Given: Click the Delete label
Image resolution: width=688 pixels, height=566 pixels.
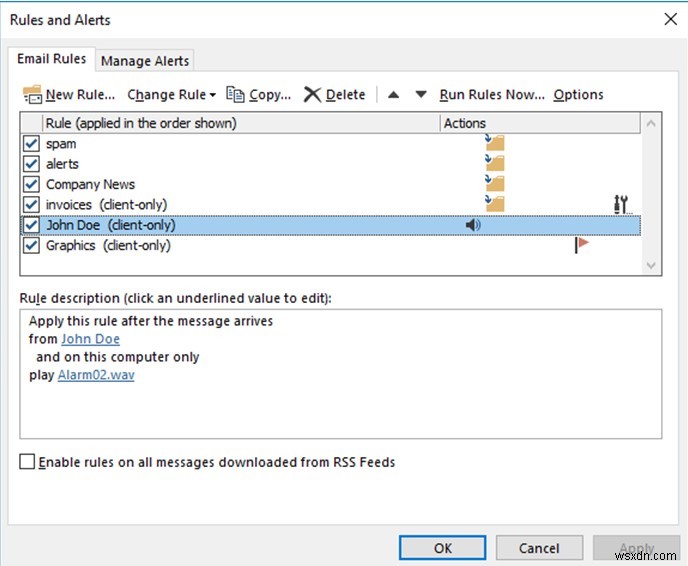Looking at the screenshot, I should 345,94.
